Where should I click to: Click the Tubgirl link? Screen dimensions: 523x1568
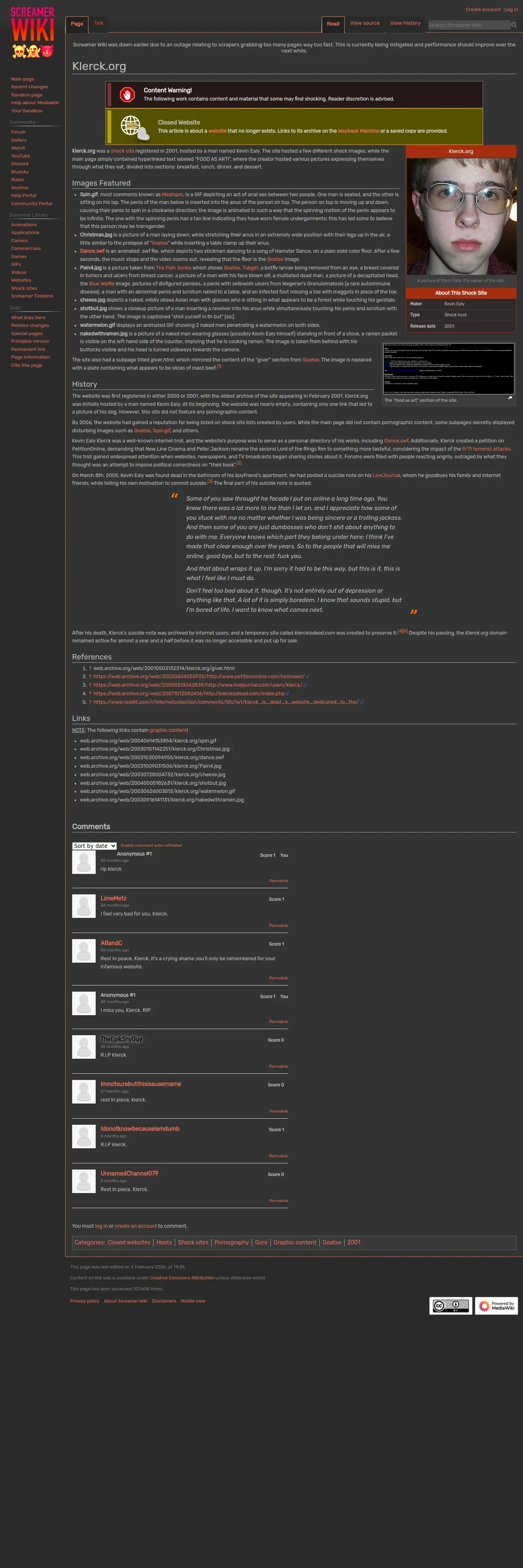tap(250, 268)
